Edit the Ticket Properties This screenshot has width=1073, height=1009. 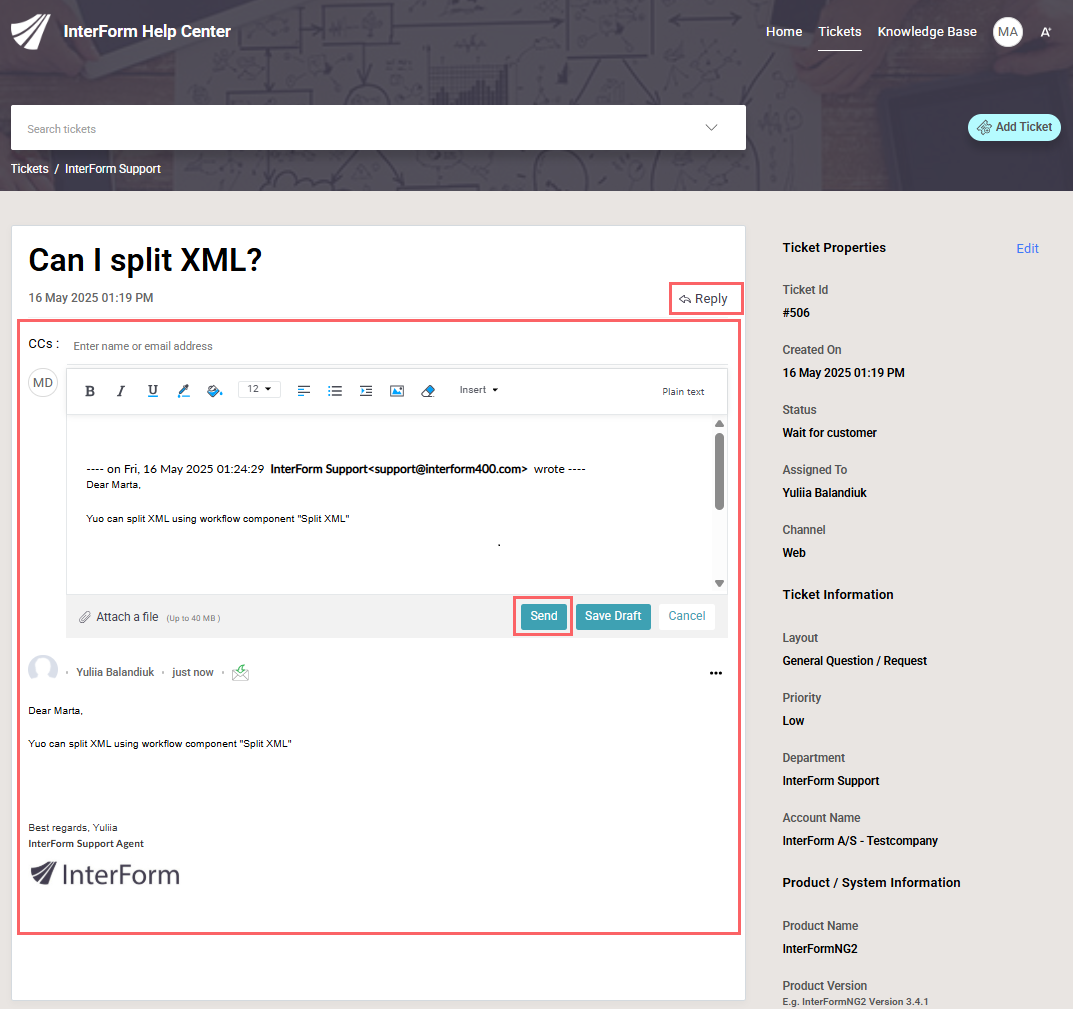1027,248
